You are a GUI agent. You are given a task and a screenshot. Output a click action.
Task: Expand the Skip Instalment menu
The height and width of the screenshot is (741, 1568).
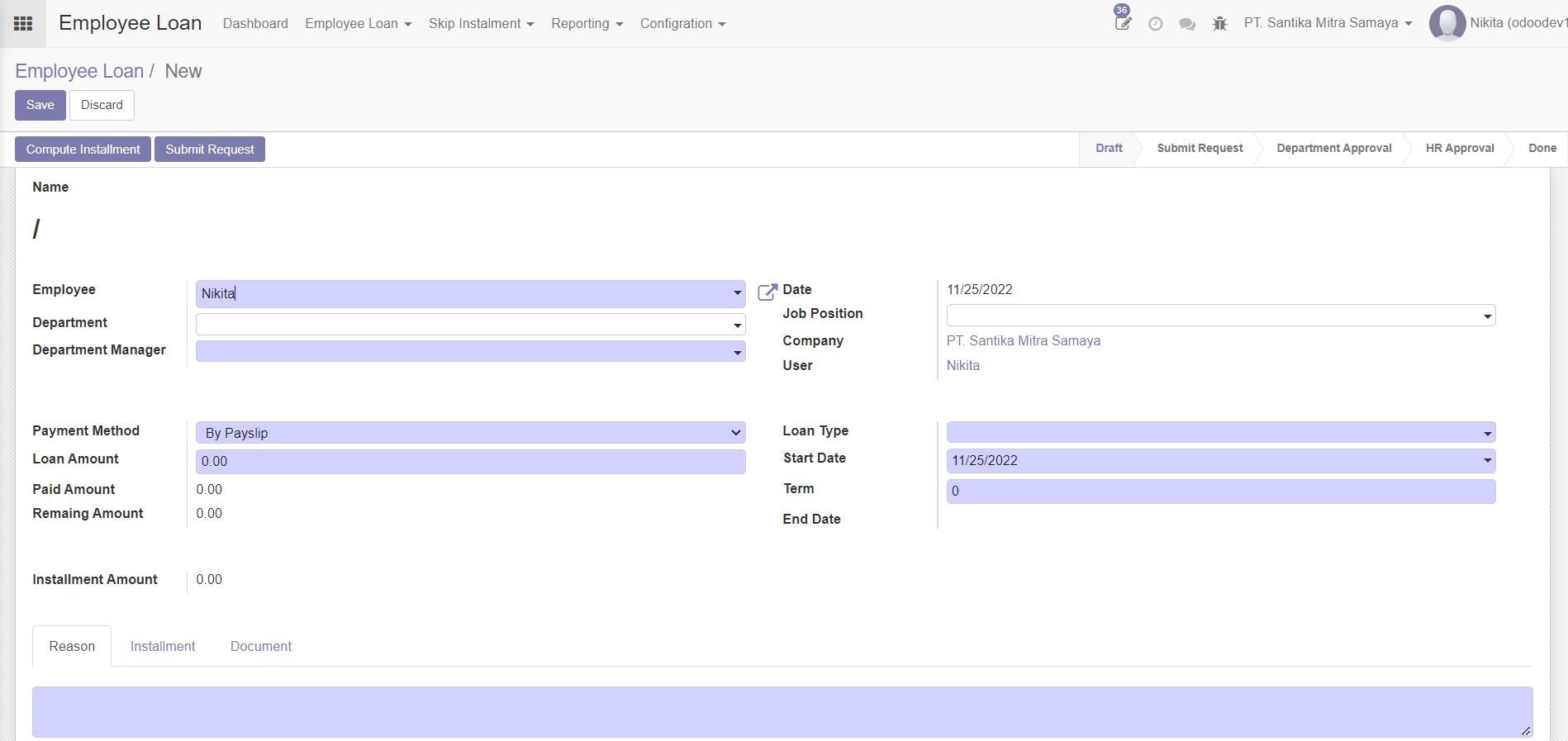click(x=481, y=23)
